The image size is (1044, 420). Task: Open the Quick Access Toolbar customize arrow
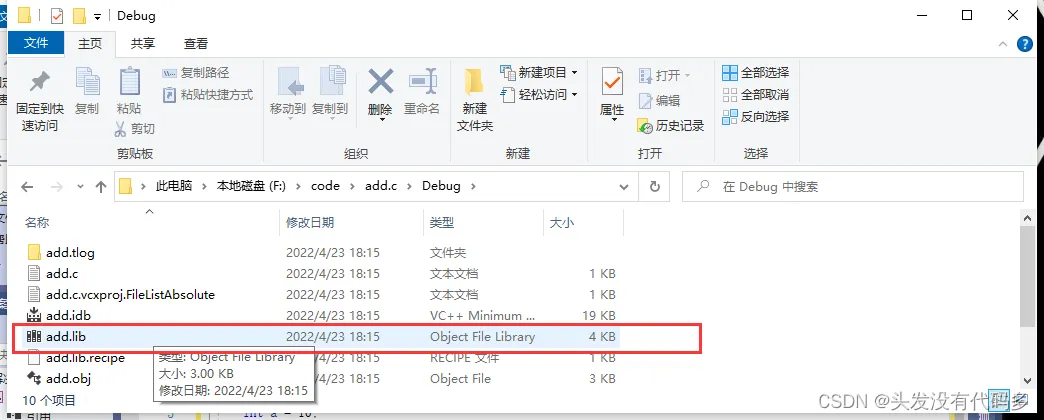[x=98, y=16]
